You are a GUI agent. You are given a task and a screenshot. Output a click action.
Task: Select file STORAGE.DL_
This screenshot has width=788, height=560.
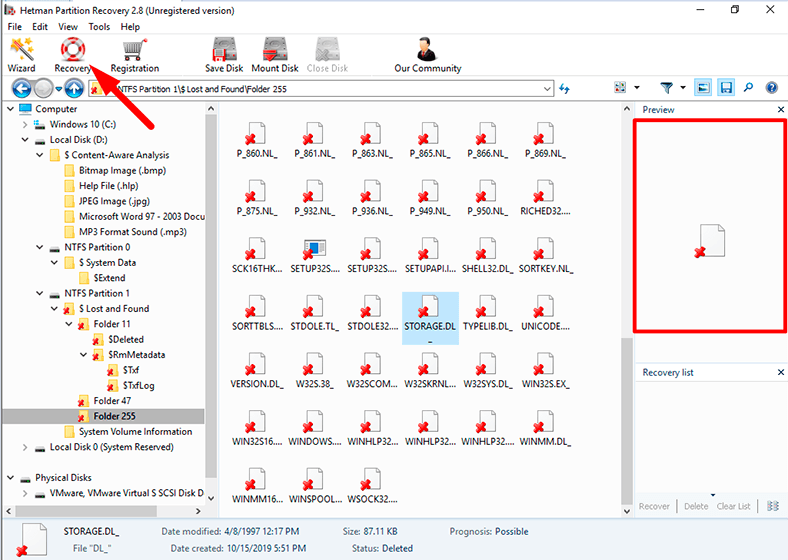point(430,318)
